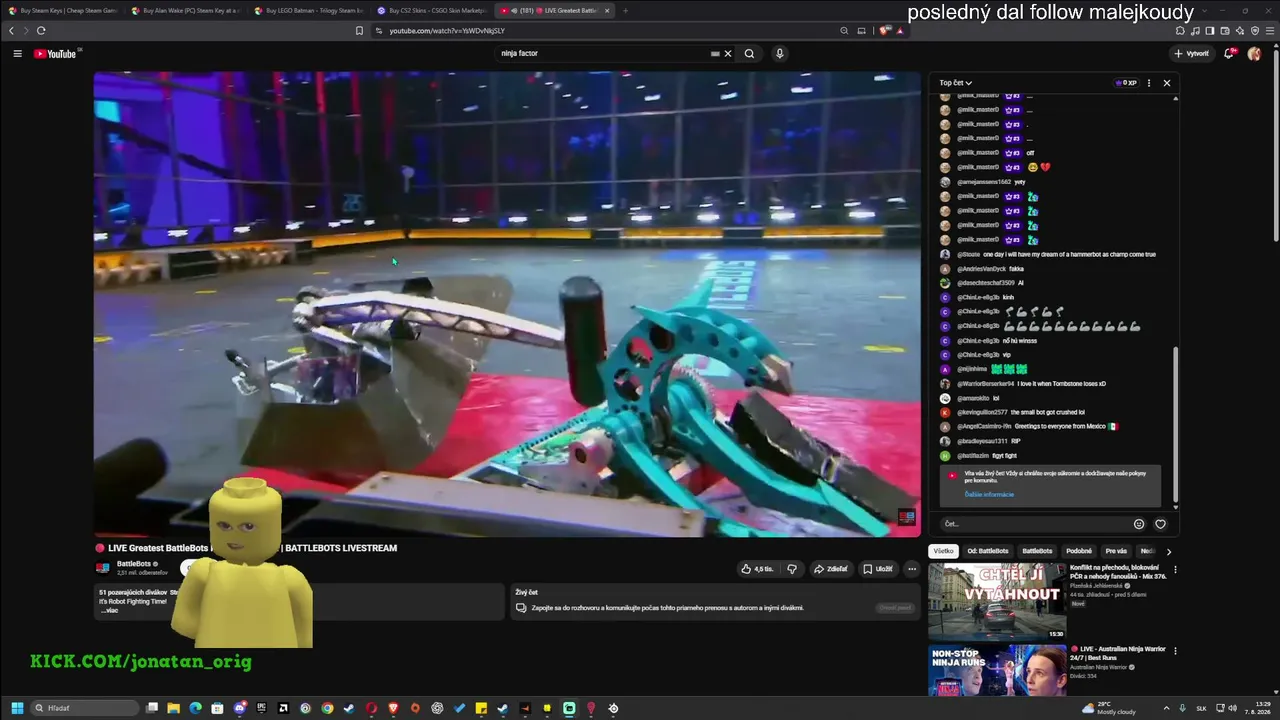Image resolution: width=1280 pixels, height=720 pixels.
Task: Open Microsoft Edge from the taskbar
Action: pos(195,708)
